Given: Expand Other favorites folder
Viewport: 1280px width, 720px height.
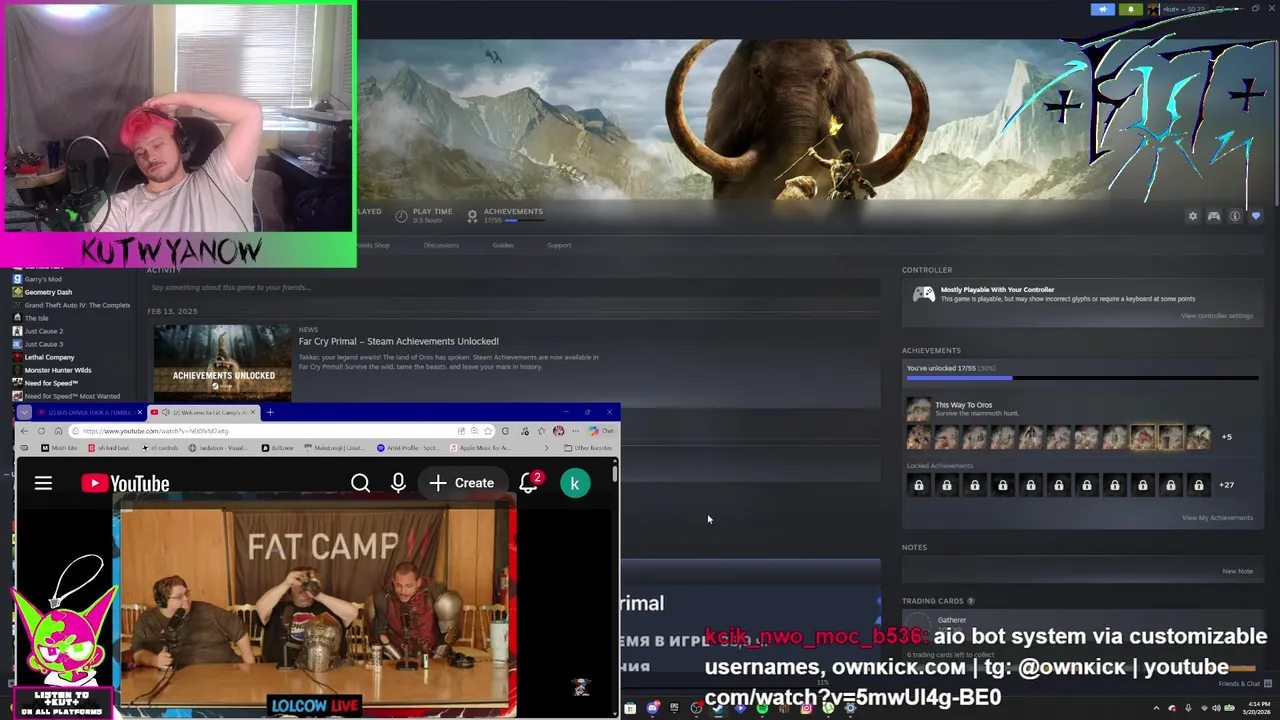Looking at the screenshot, I should pos(588,448).
